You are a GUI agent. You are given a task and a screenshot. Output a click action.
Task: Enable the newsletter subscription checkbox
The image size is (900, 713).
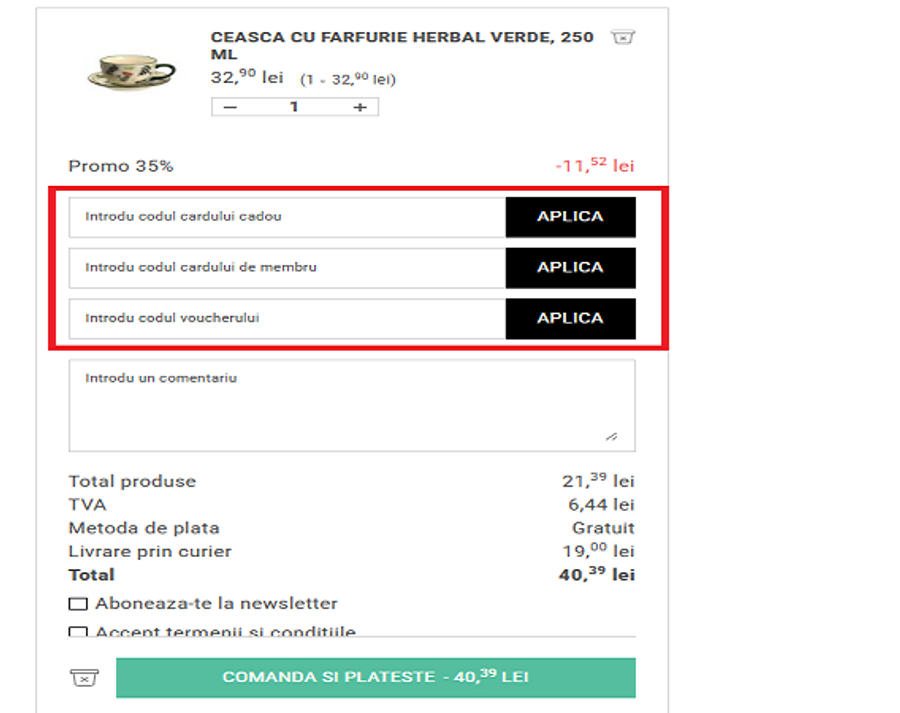click(x=78, y=604)
